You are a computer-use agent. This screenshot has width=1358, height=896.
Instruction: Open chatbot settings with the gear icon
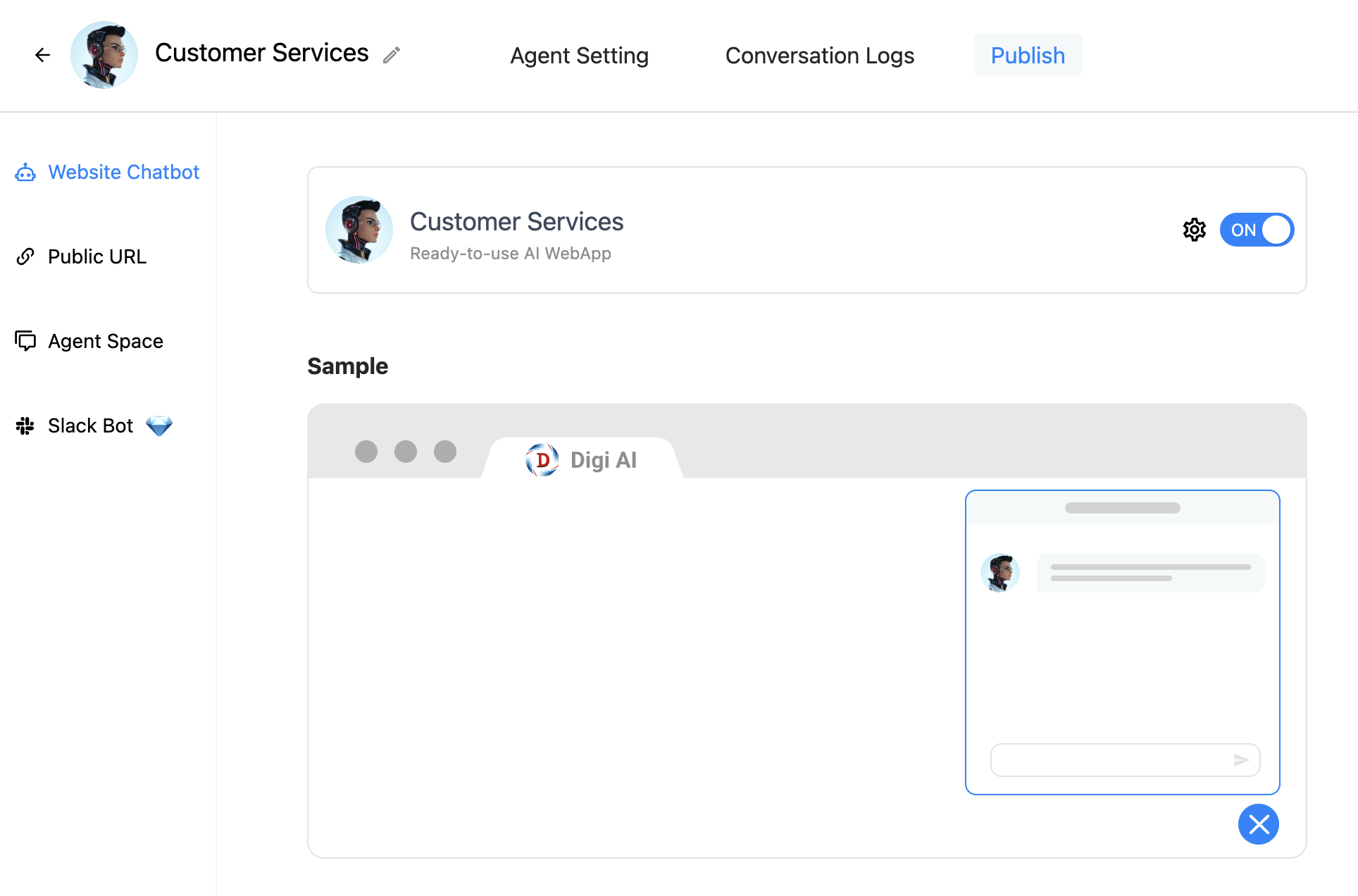[1195, 230]
